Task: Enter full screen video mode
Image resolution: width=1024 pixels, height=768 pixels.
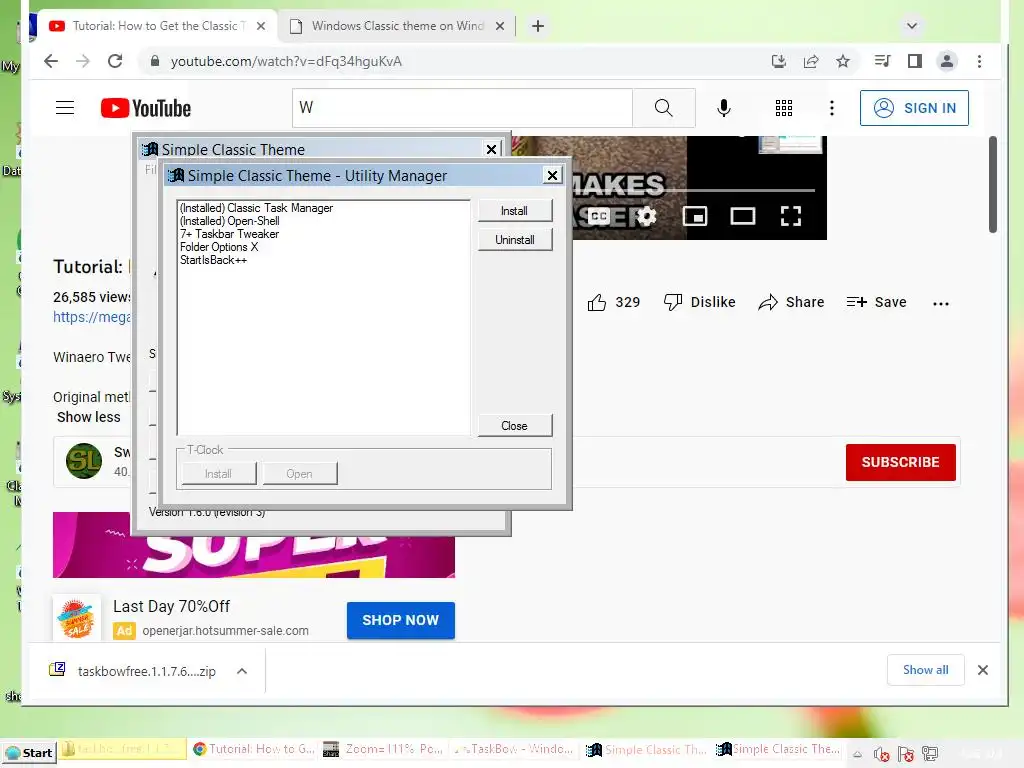Action: tap(791, 216)
